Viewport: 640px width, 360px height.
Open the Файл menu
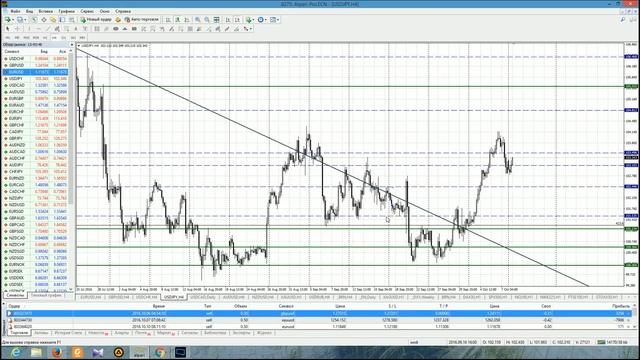[x=15, y=11]
